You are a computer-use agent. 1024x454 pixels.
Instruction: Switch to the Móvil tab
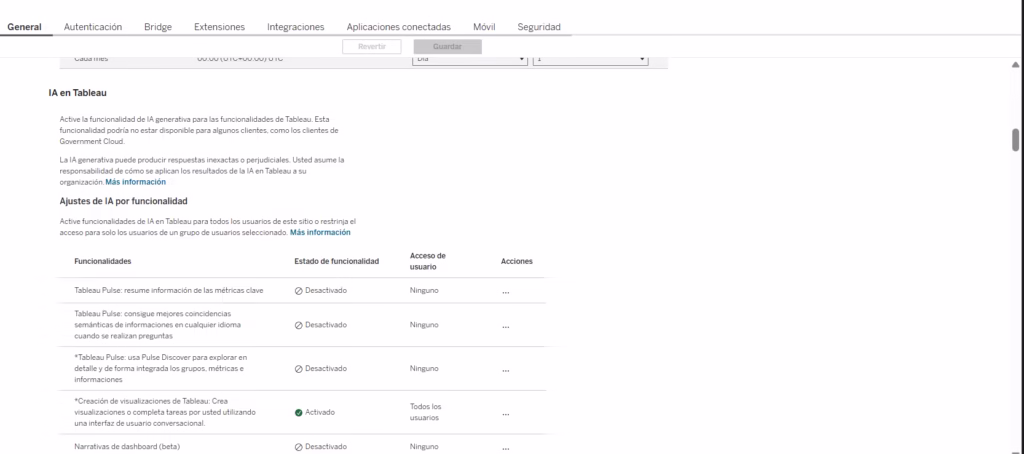coord(484,27)
